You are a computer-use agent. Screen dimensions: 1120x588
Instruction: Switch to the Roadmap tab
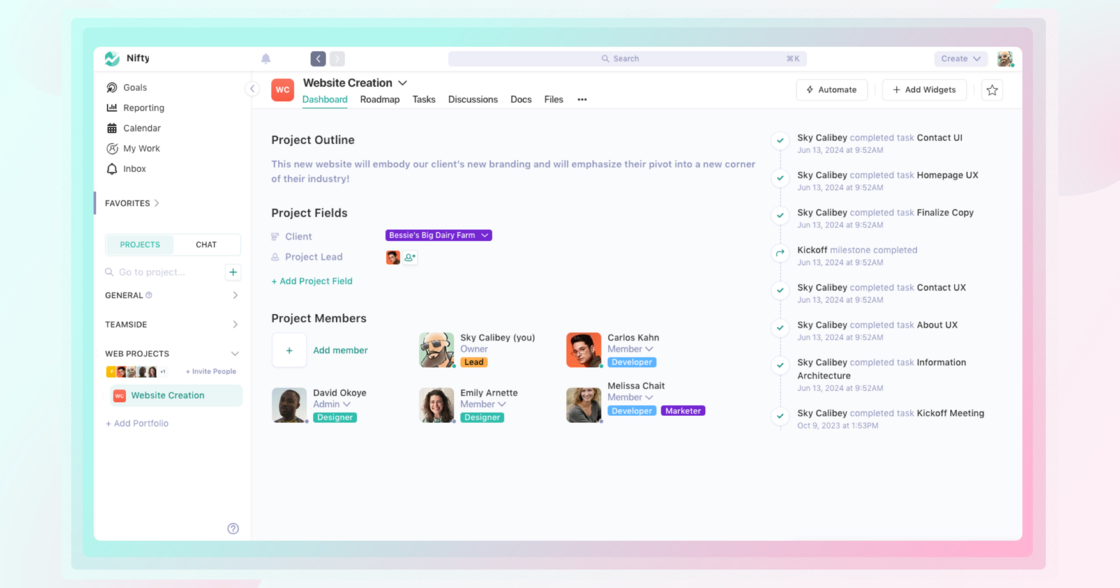coord(380,100)
